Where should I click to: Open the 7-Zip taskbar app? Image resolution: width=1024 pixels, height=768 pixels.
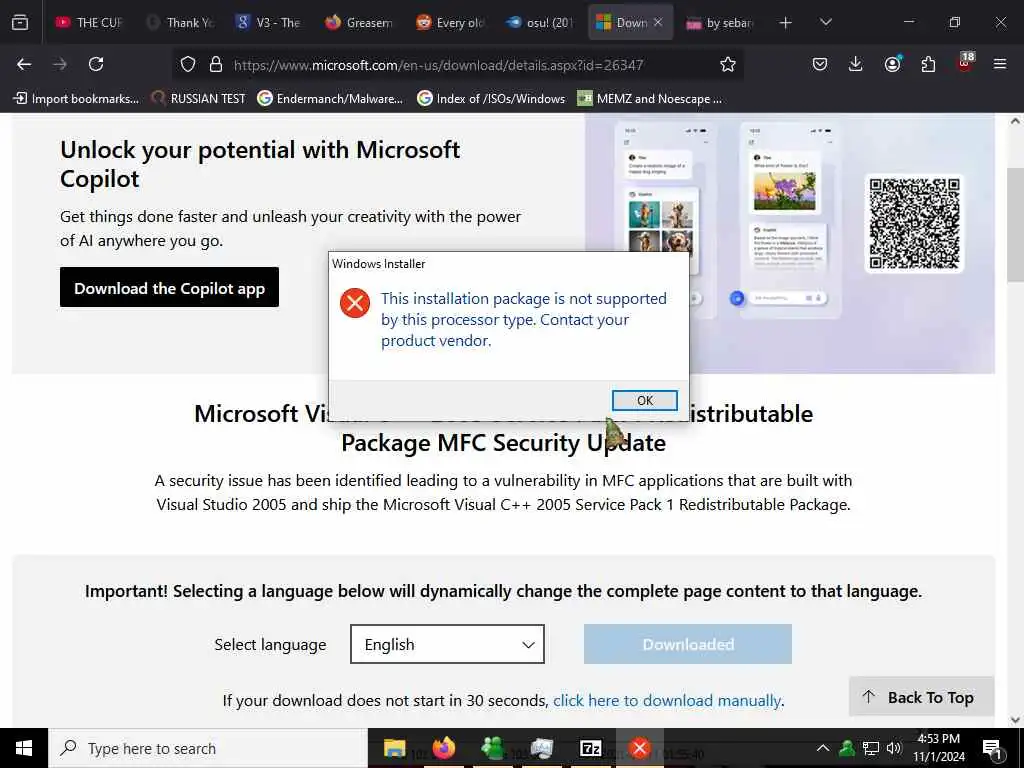coord(590,748)
